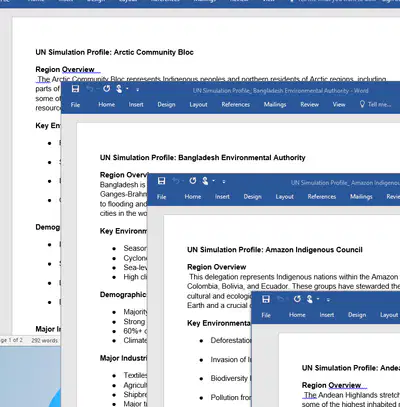Click Save icon in Bangladesh Environmental Authority window
The height and width of the screenshot is (407, 400).
click(x=76, y=89)
